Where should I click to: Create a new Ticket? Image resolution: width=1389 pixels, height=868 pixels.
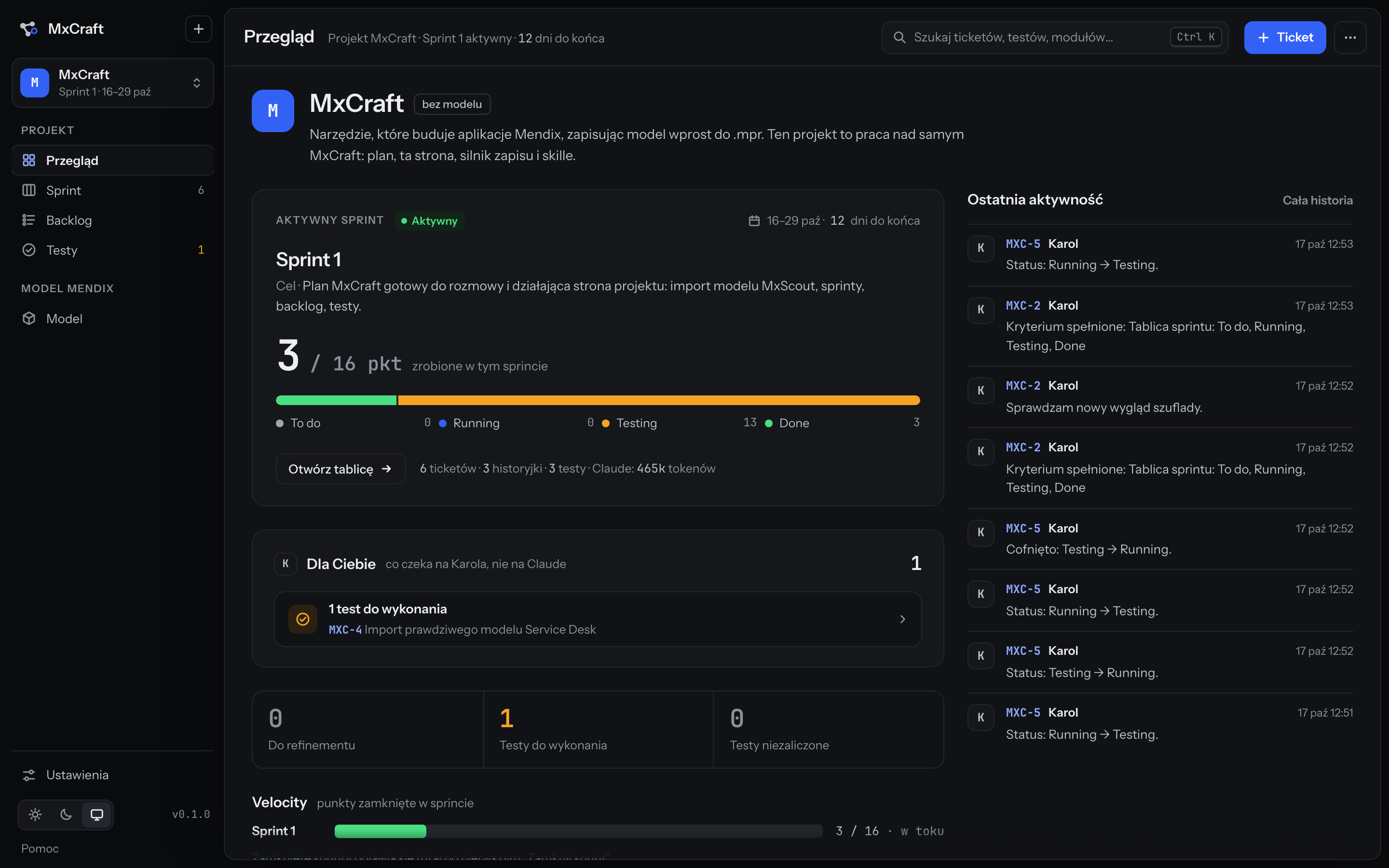click(1284, 37)
